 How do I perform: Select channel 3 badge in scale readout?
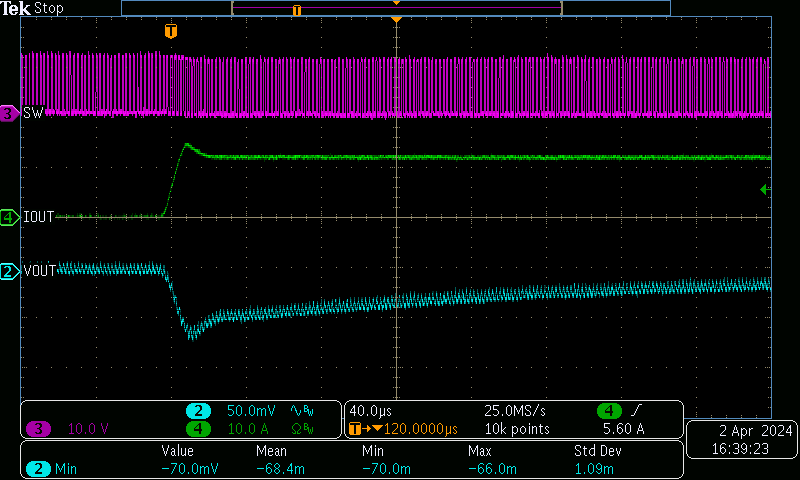[x=38, y=429]
